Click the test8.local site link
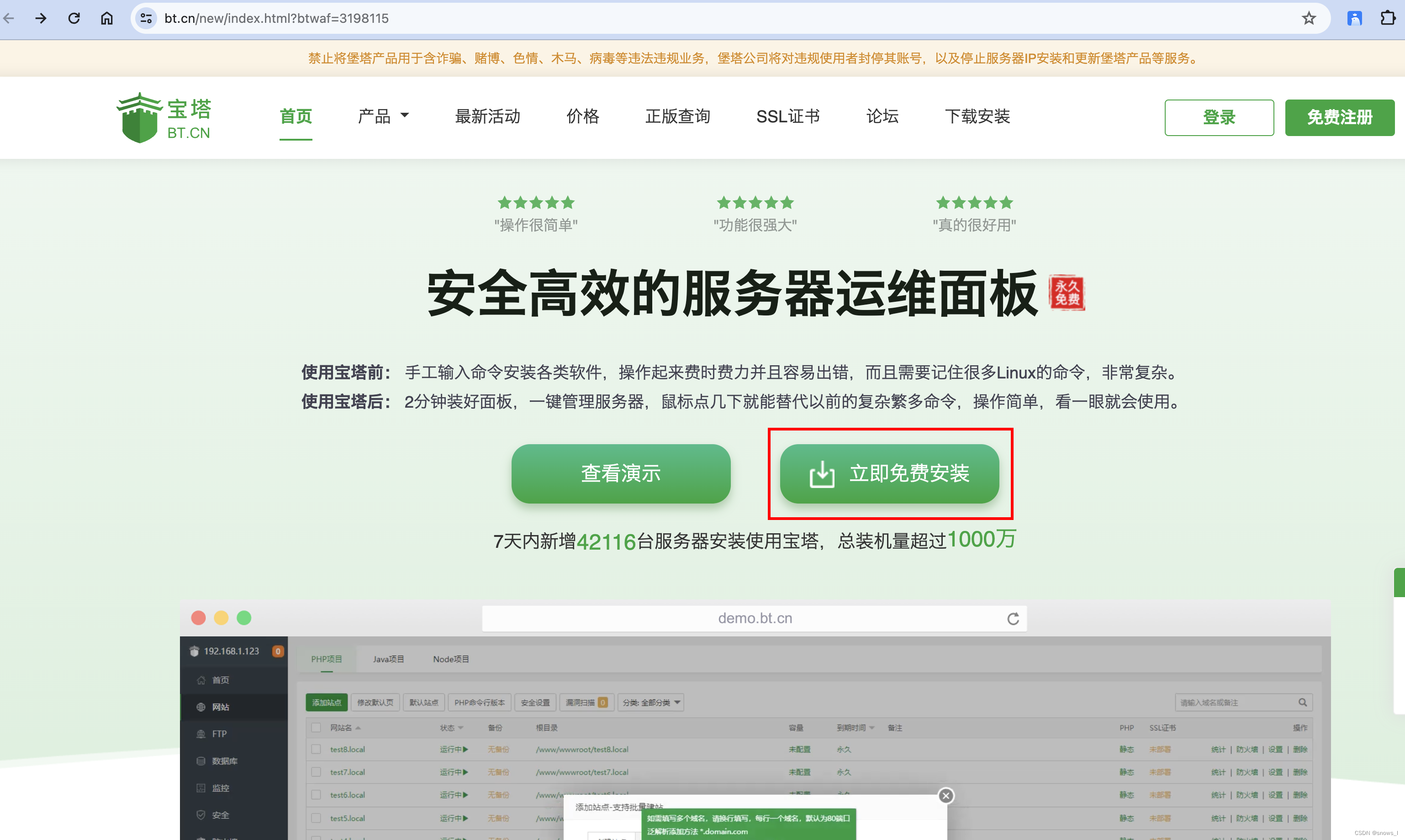Screen dimensions: 1405x840 coord(348,750)
